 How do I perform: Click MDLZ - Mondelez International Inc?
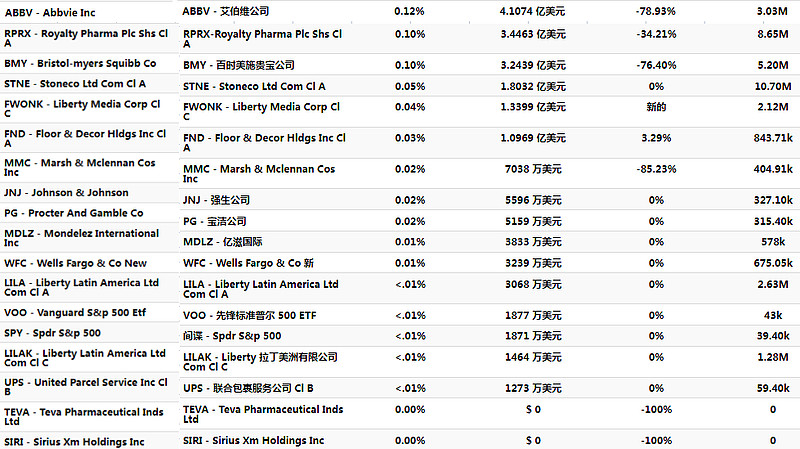(x=82, y=238)
